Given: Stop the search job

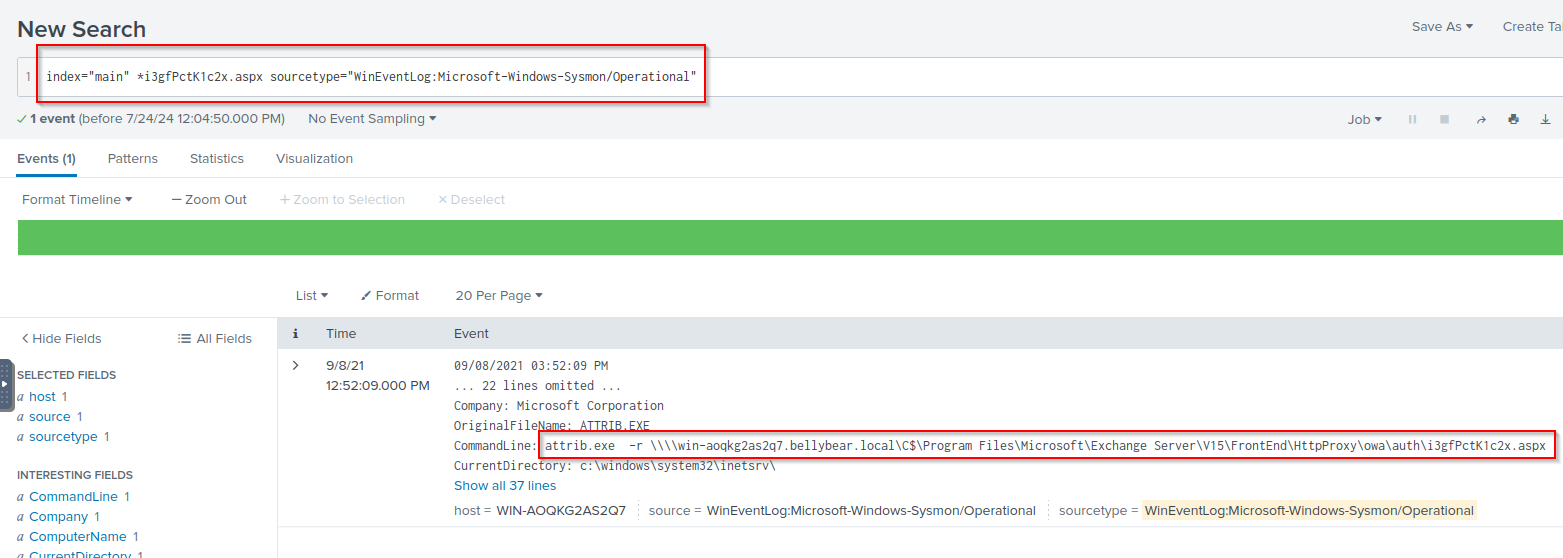Looking at the screenshot, I should point(1444,119).
